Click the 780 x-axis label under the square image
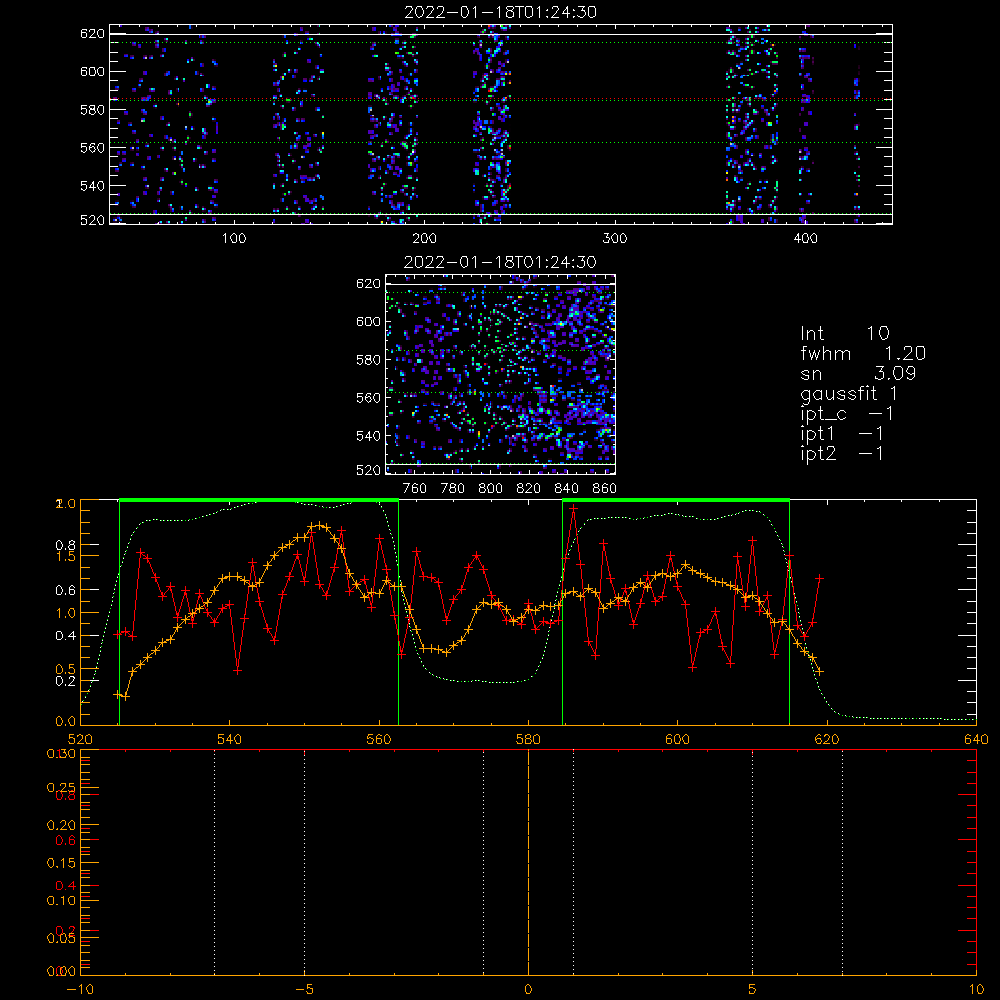 coord(453,489)
